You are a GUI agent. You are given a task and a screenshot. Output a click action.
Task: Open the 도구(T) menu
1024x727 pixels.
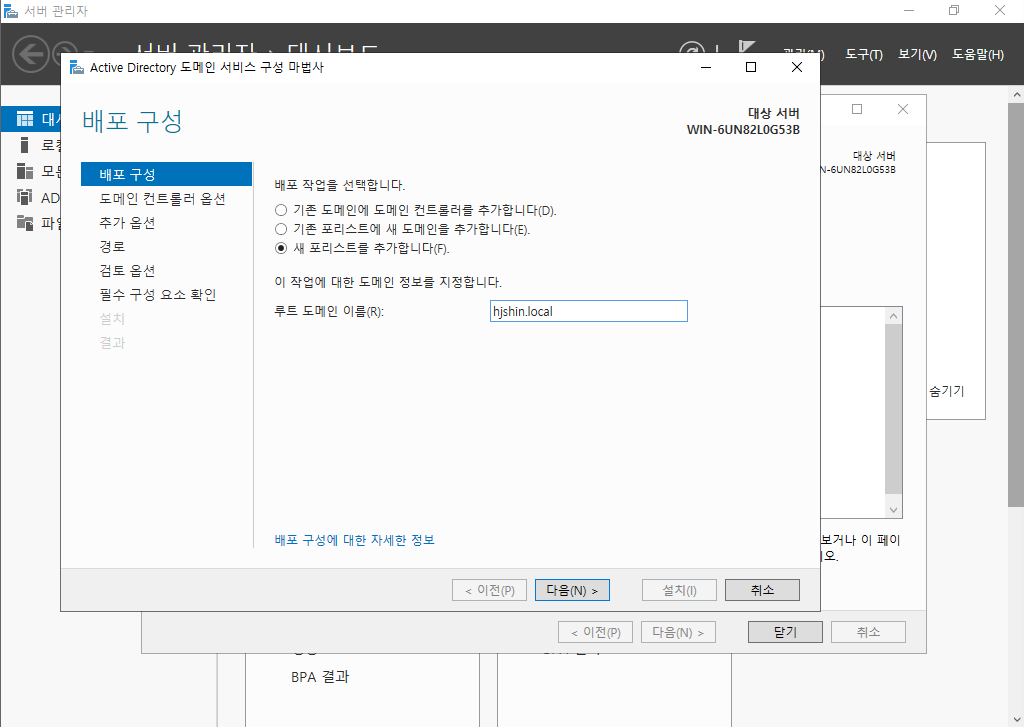863,55
